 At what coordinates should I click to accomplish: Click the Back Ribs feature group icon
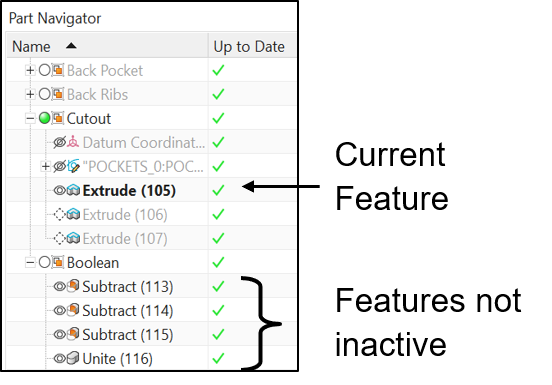click(58, 94)
